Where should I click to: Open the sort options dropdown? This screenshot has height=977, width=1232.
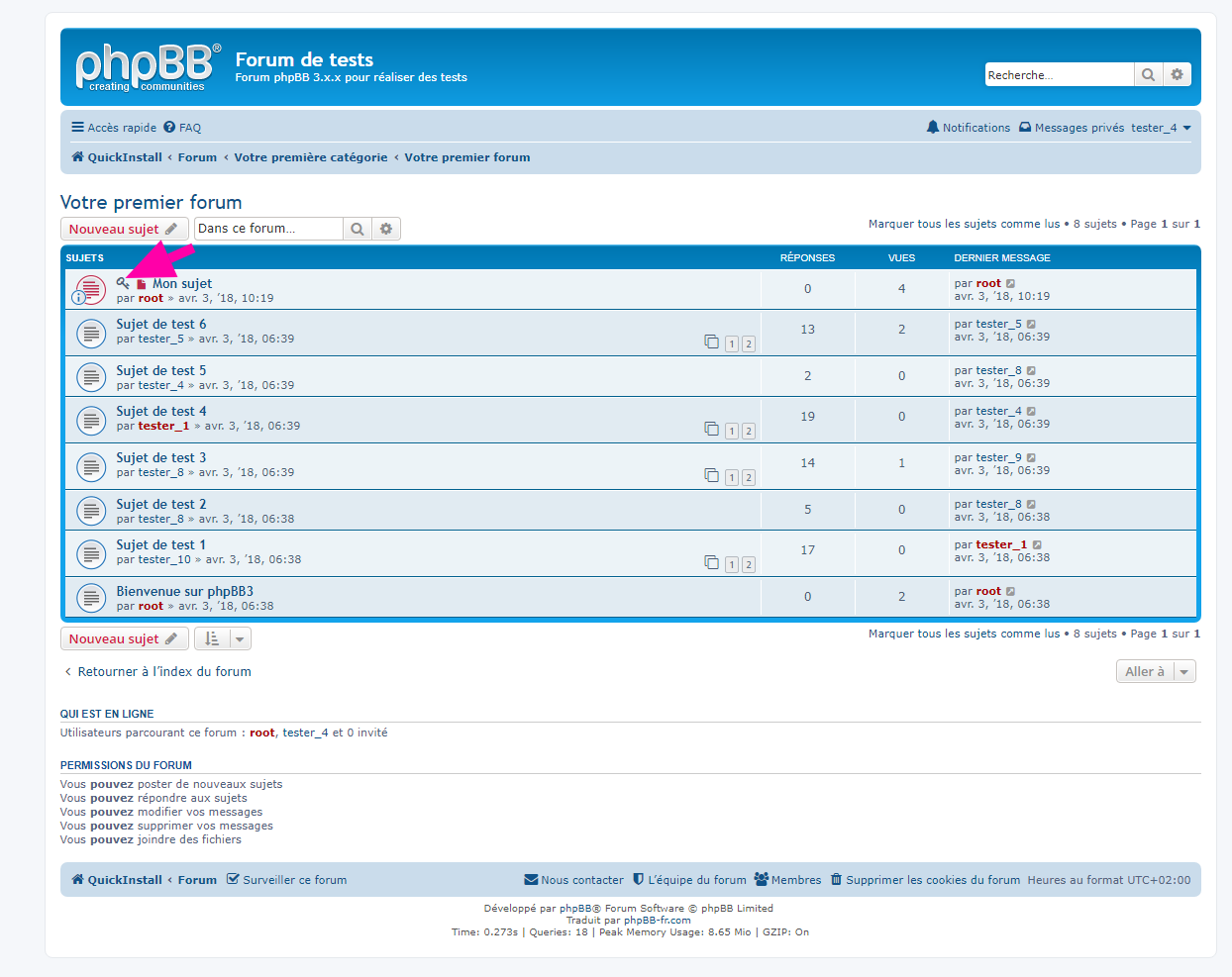point(223,639)
